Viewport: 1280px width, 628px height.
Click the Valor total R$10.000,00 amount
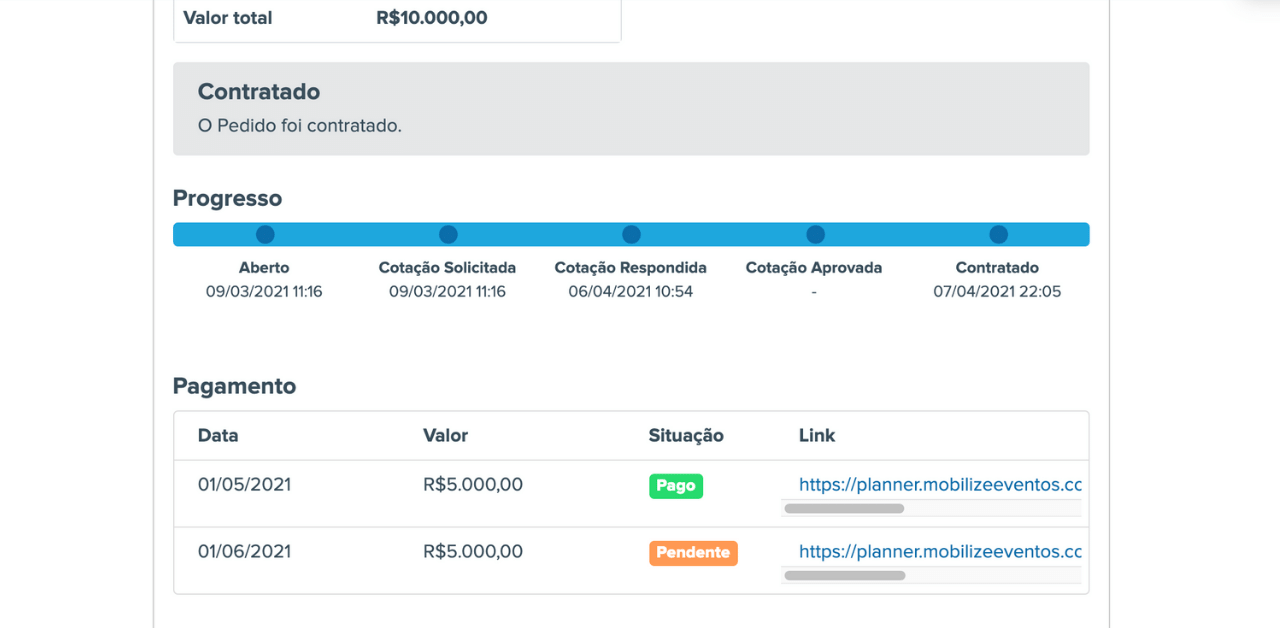click(432, 17)
